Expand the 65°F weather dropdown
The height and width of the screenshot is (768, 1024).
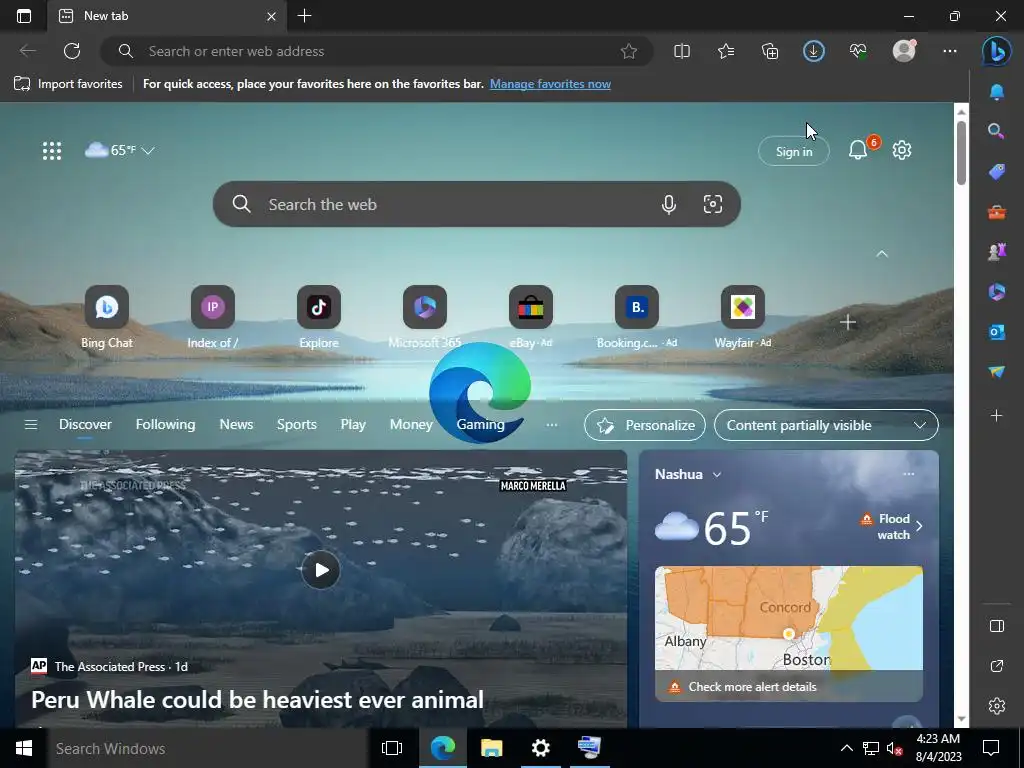(x=120, y=151)
